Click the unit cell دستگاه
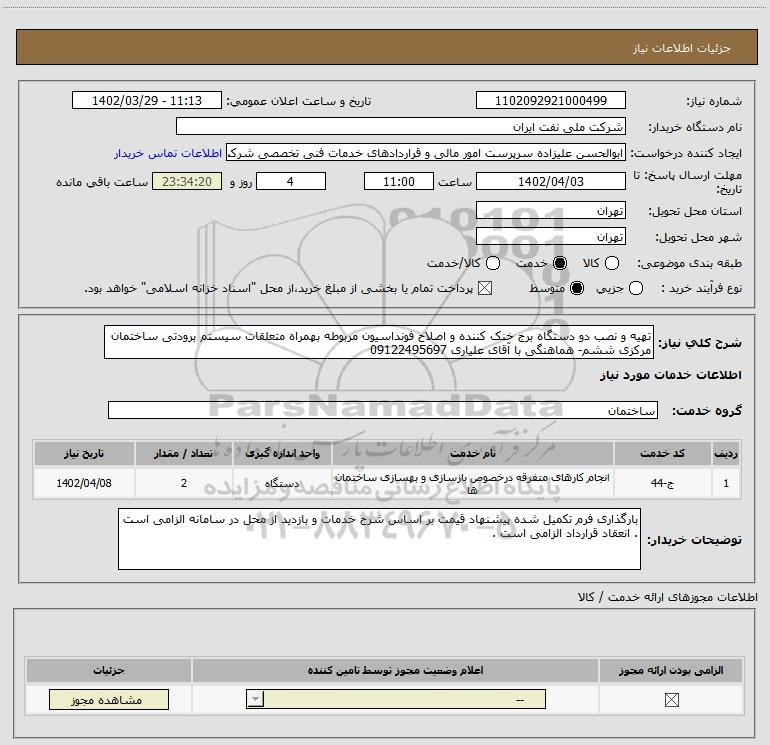 point(282,483)
